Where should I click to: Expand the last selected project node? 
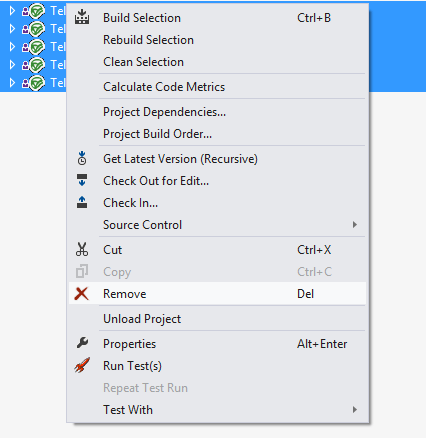12,82
